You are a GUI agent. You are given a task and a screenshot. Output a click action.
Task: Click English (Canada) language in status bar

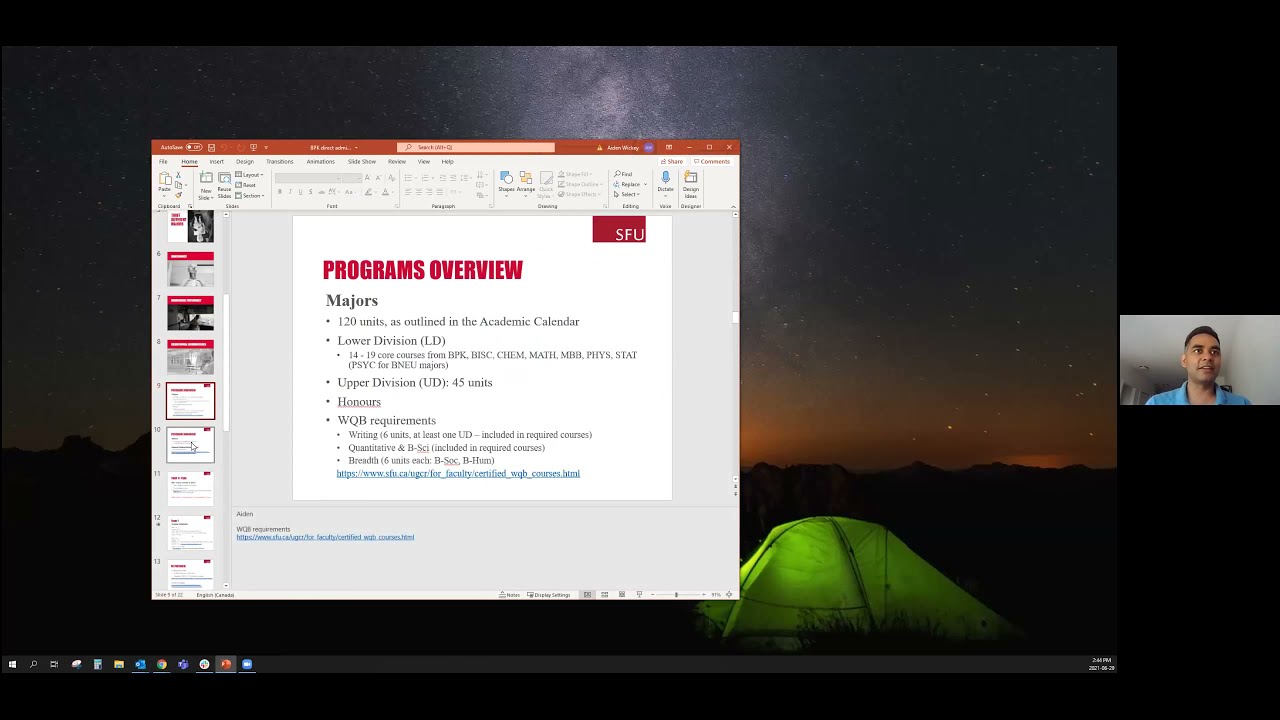[x=215, y=595]
